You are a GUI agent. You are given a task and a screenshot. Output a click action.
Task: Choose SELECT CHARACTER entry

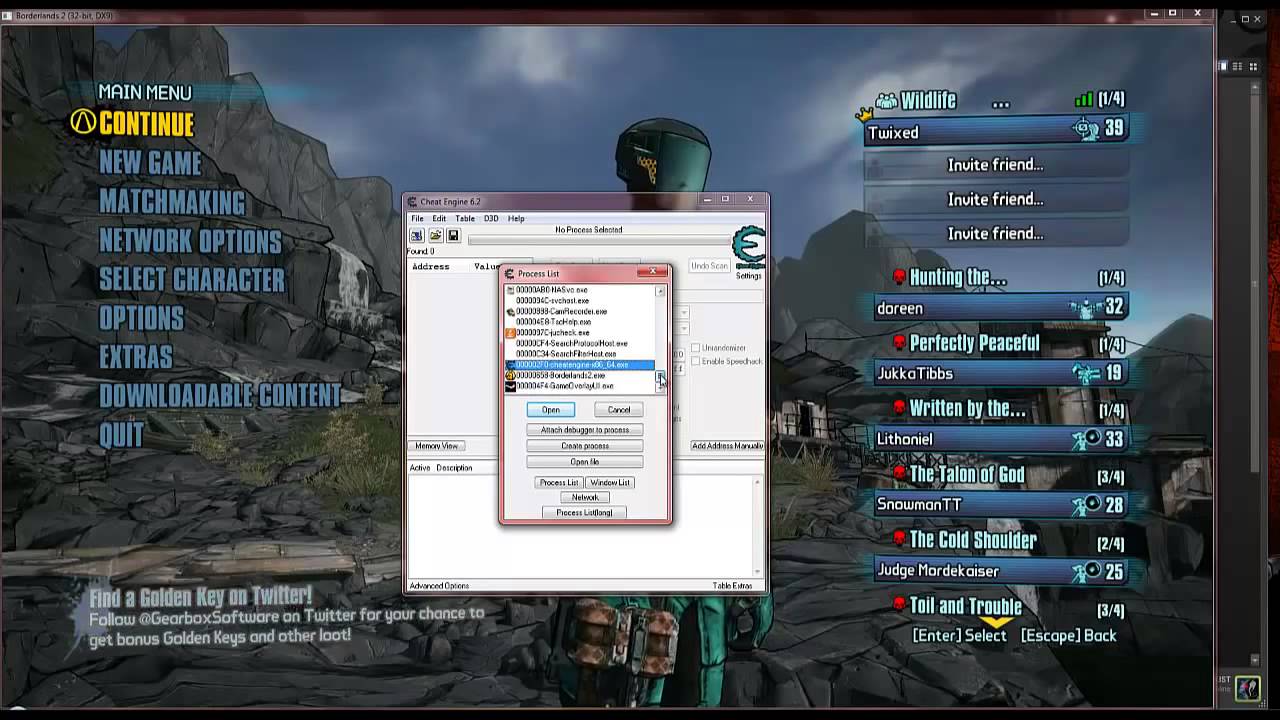192,280
